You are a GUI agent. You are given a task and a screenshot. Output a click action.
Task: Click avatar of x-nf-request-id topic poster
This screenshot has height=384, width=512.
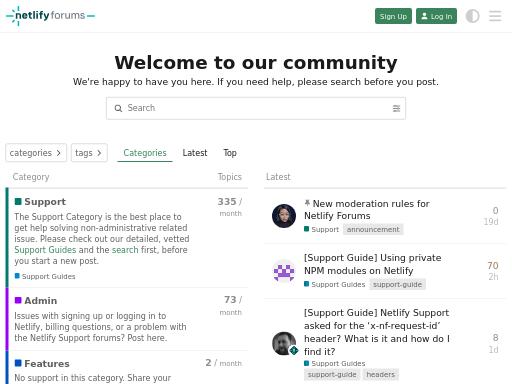pyautogui.click(x=284, y=343)
